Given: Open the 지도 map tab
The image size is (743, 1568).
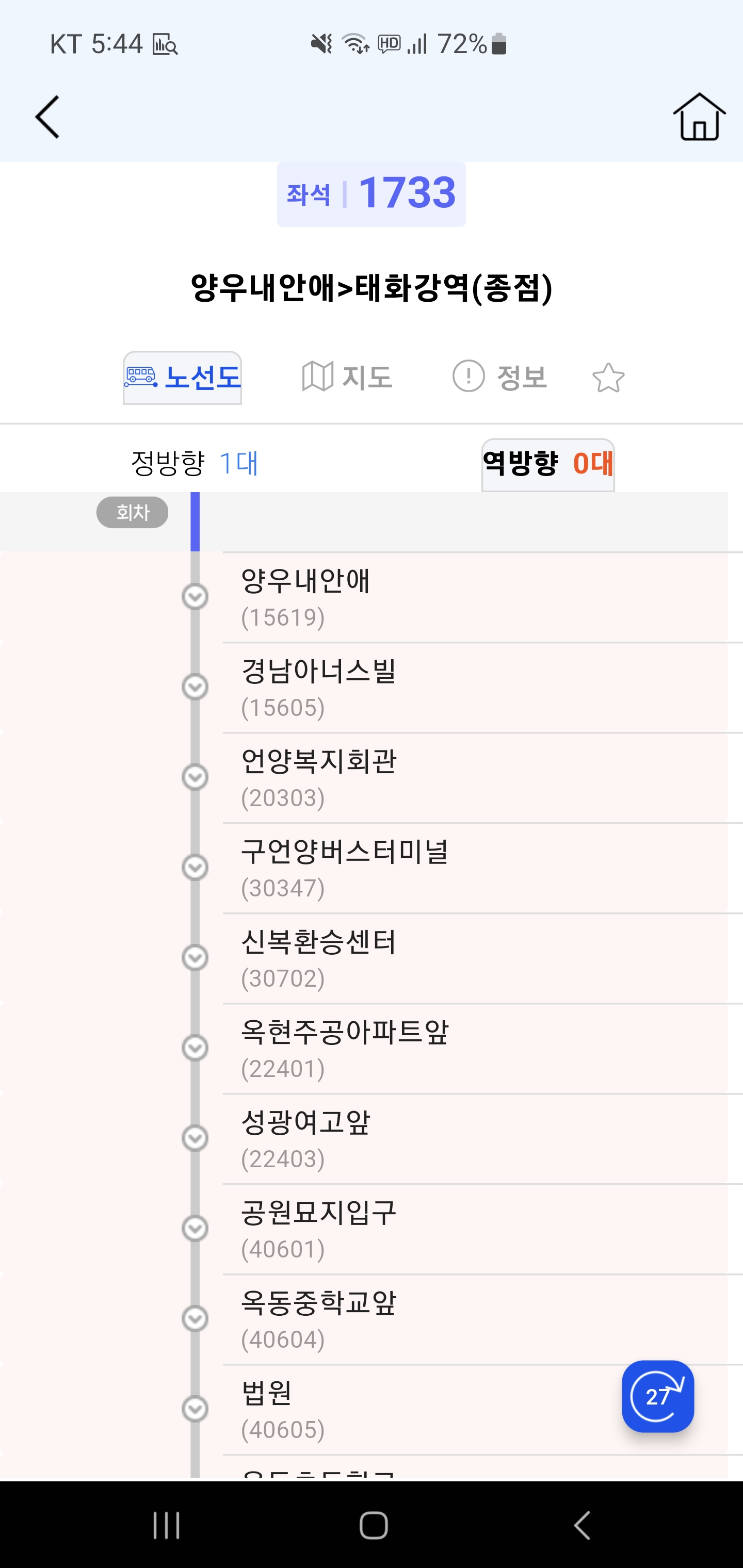Looking at the screenshot, I should pos(347,377).
